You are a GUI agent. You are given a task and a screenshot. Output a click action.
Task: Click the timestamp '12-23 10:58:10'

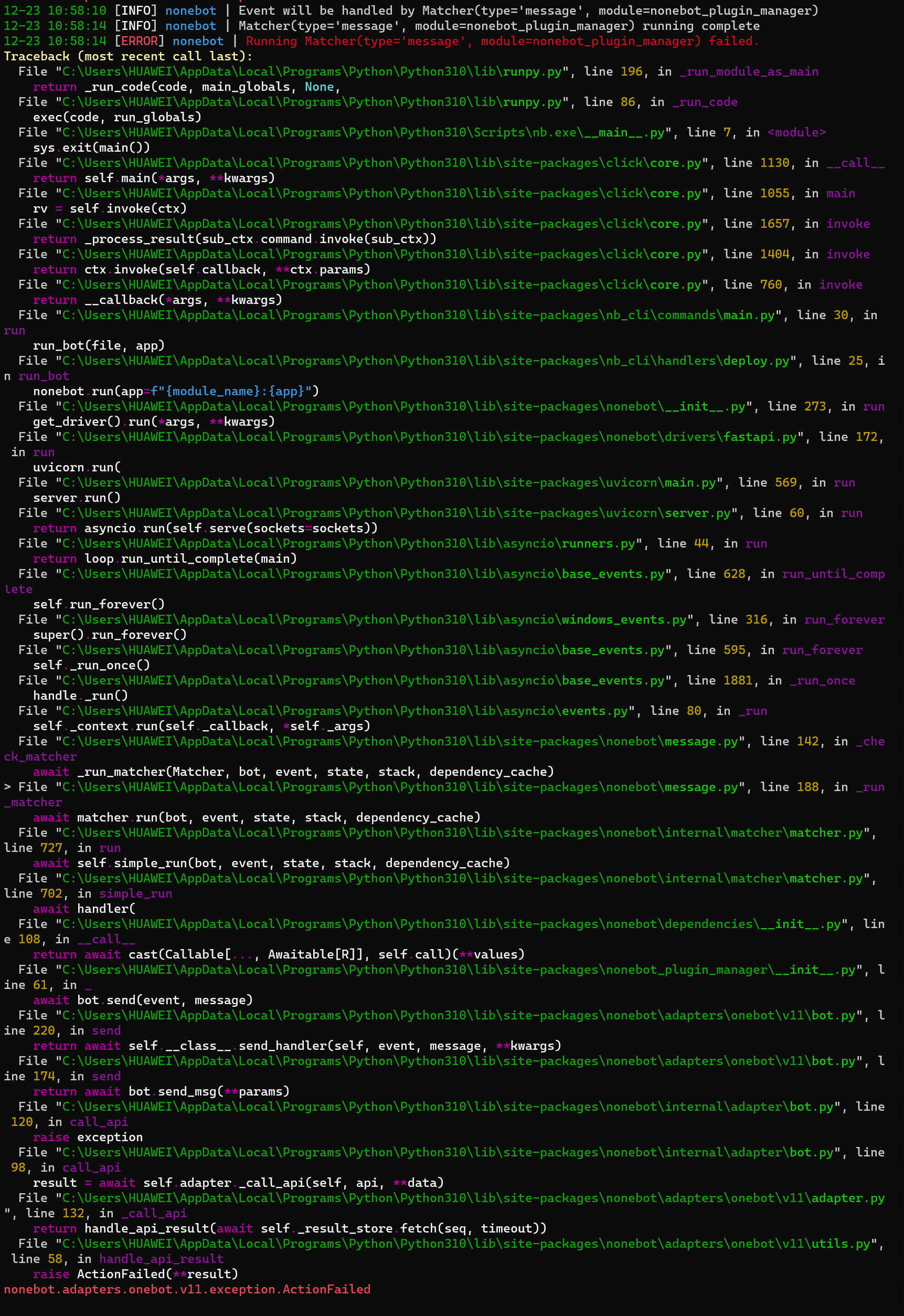click(55, 11)
